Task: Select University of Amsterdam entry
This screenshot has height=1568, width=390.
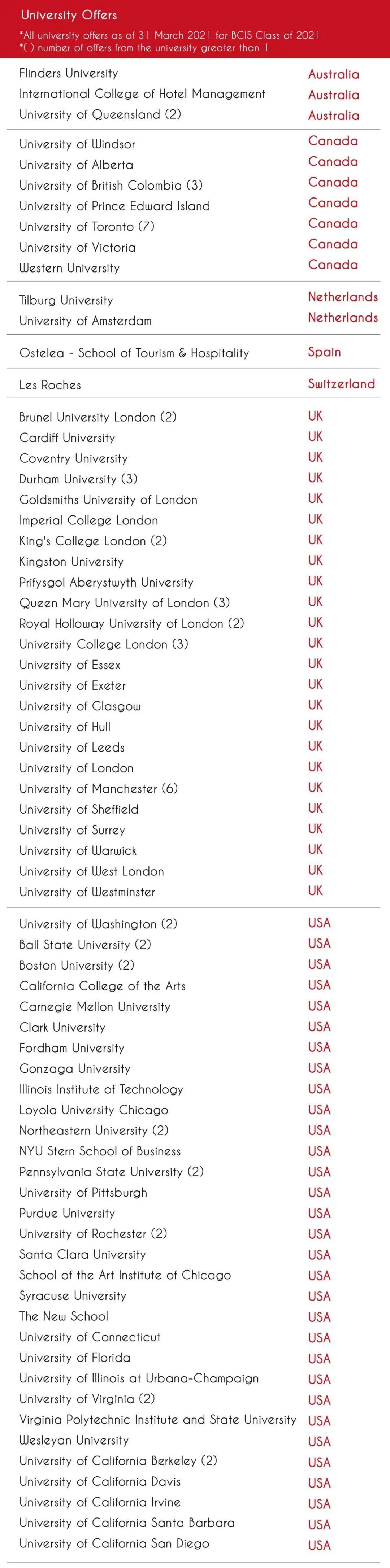Action: (85, 321)
